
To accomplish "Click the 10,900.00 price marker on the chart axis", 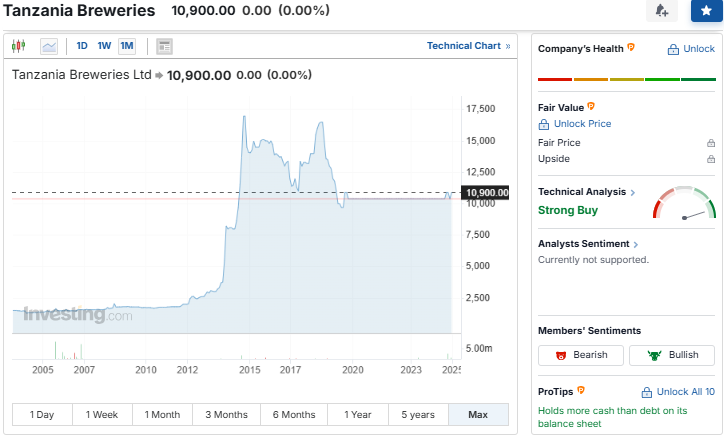I will coord(487,193).
